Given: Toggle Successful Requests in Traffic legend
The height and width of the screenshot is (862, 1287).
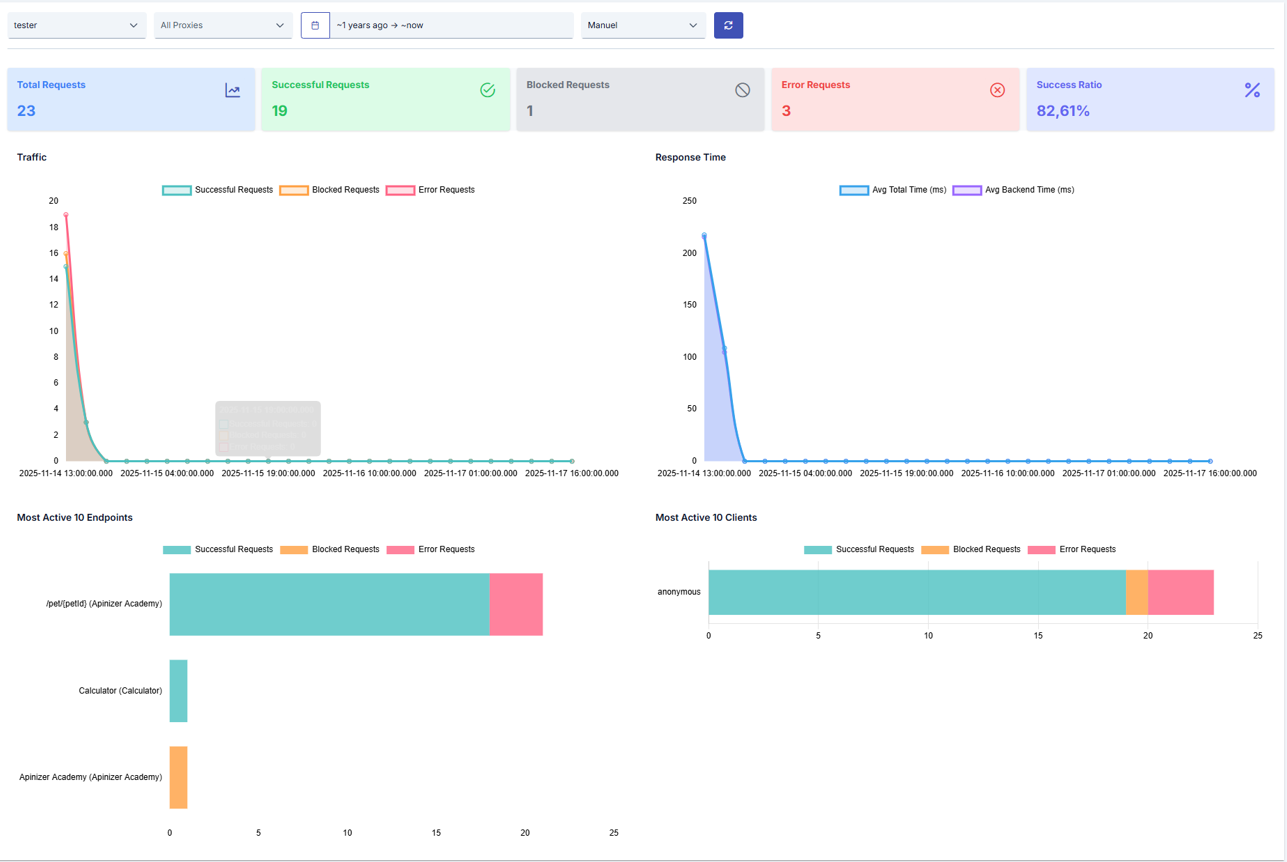Looking at the screenshot, I should [218, 190].
